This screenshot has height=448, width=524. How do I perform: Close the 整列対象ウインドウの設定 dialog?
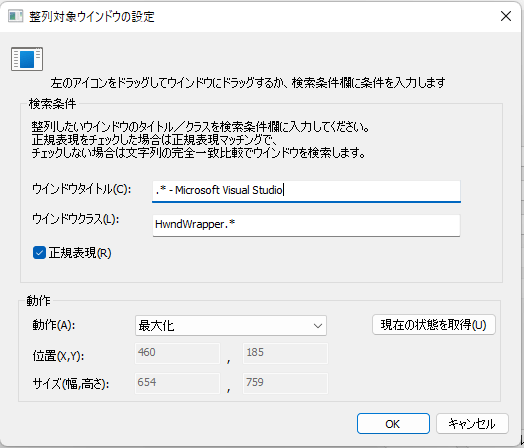pyautogui.click(x=506, y=16)
